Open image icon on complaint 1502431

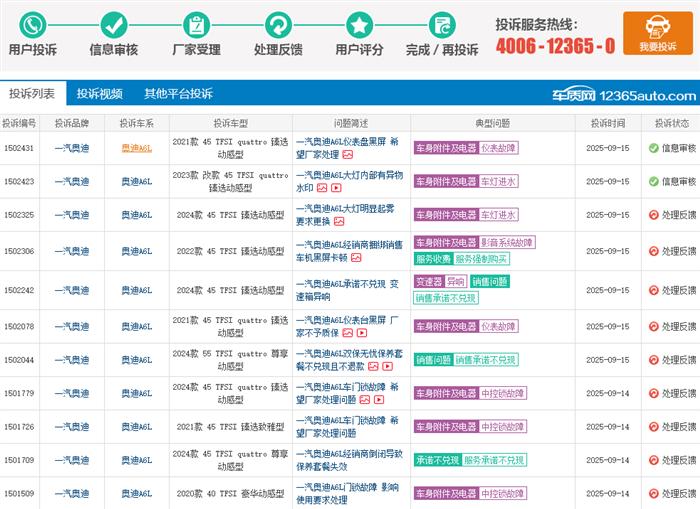tap(347, 154)
